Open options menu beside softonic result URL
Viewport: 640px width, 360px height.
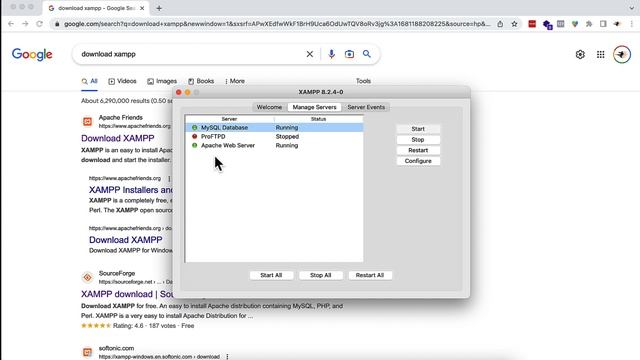(x=227, y=357)
